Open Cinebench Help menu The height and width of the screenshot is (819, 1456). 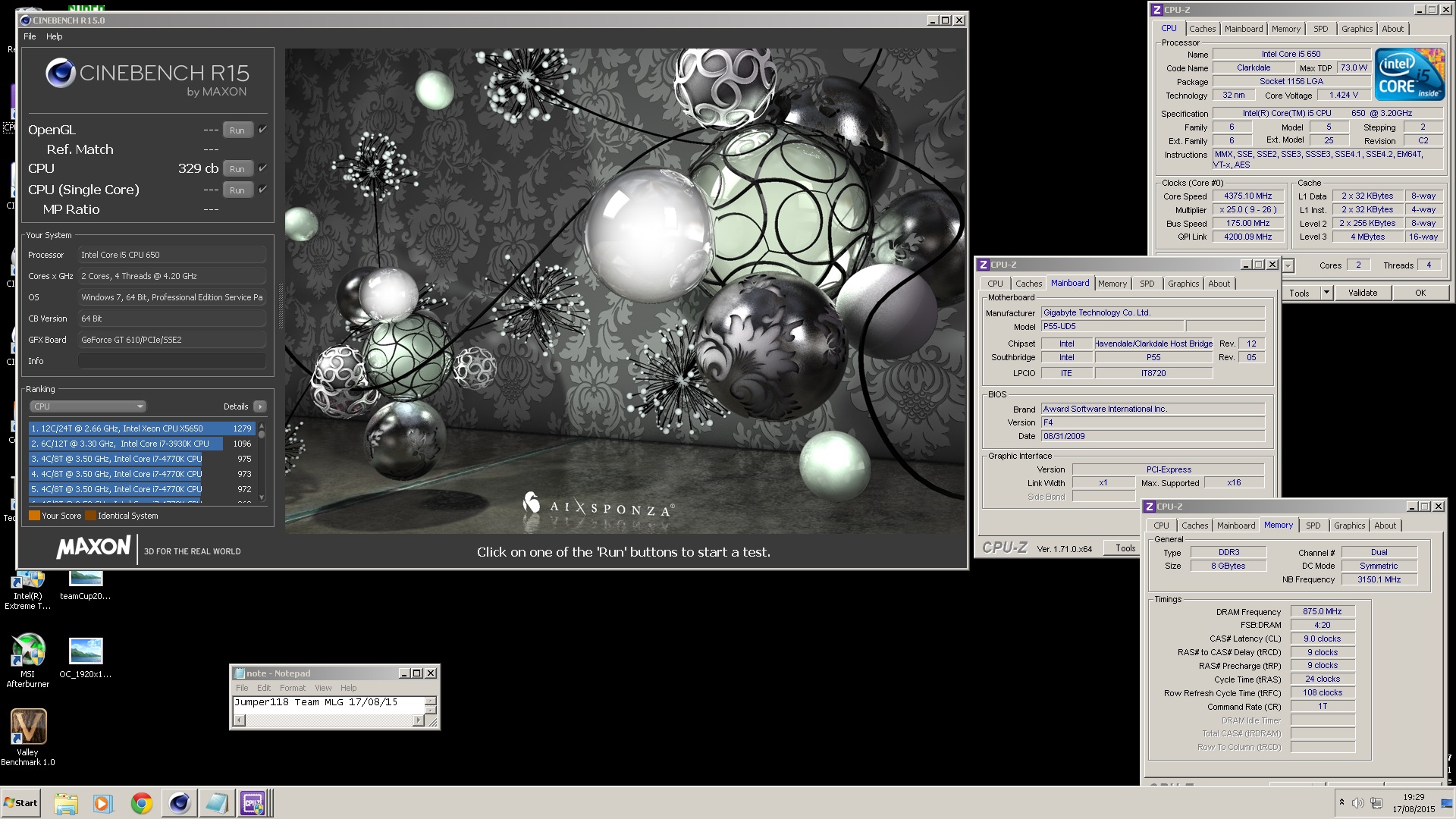click(54, 36)
